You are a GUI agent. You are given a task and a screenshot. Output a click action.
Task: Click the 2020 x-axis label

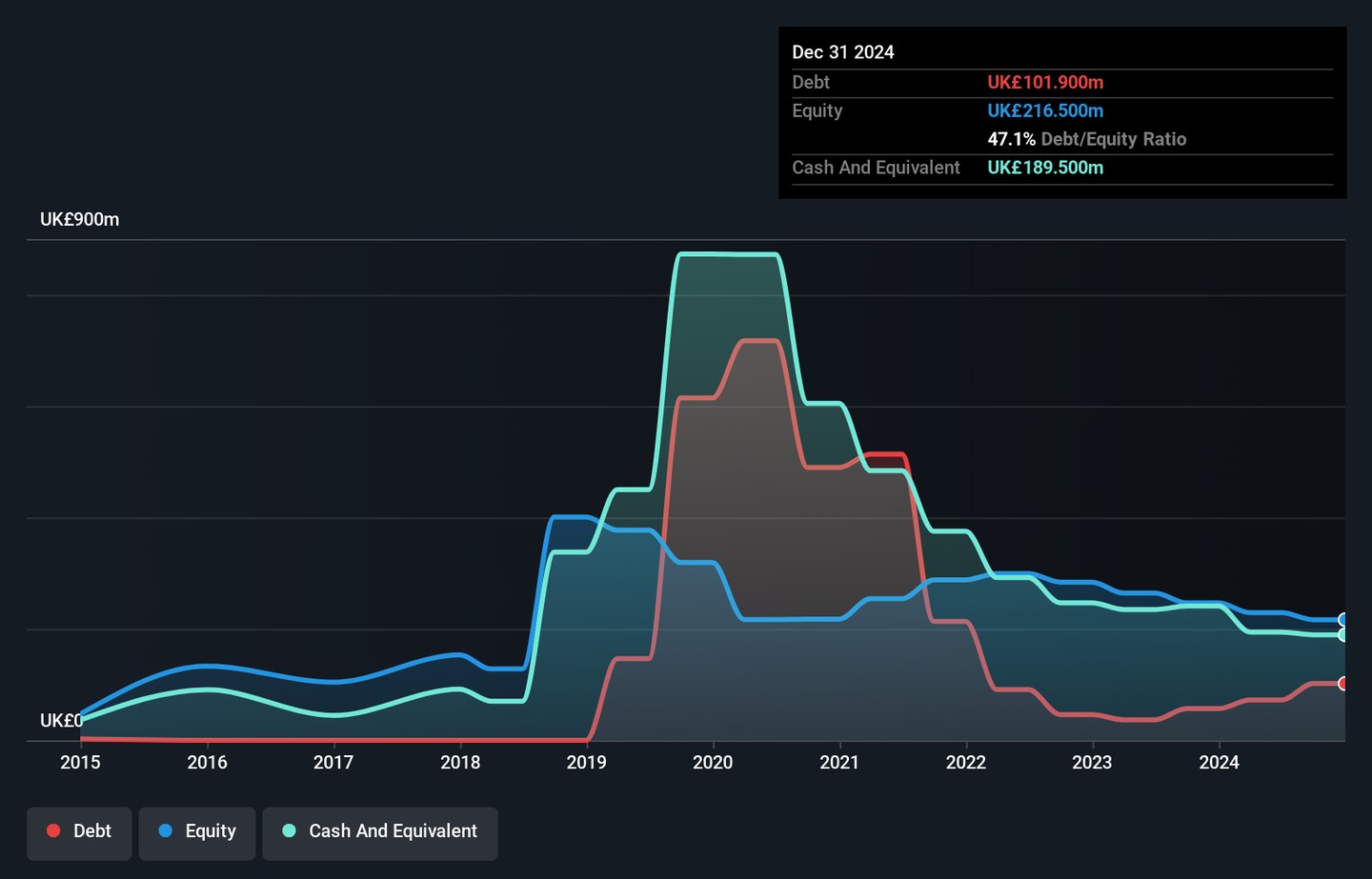[713, 763]
